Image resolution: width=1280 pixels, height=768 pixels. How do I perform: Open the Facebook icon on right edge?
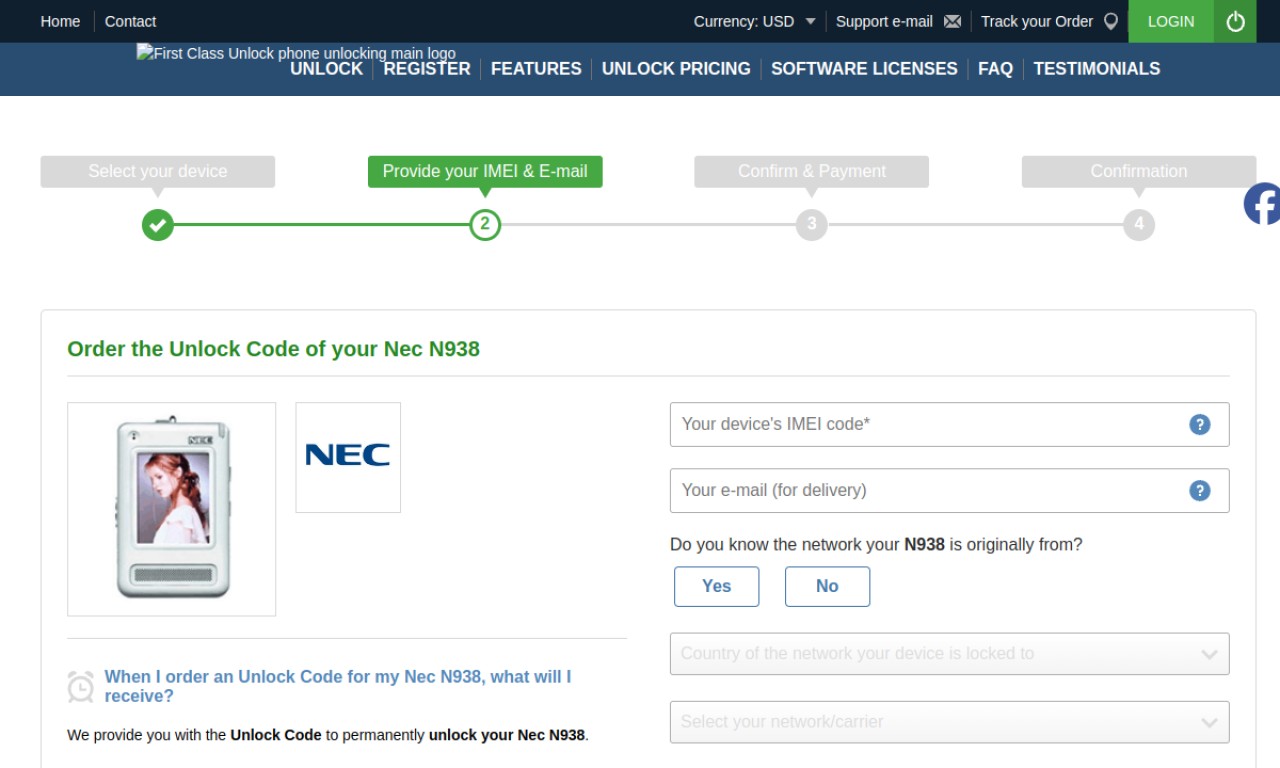(1262, 204)
